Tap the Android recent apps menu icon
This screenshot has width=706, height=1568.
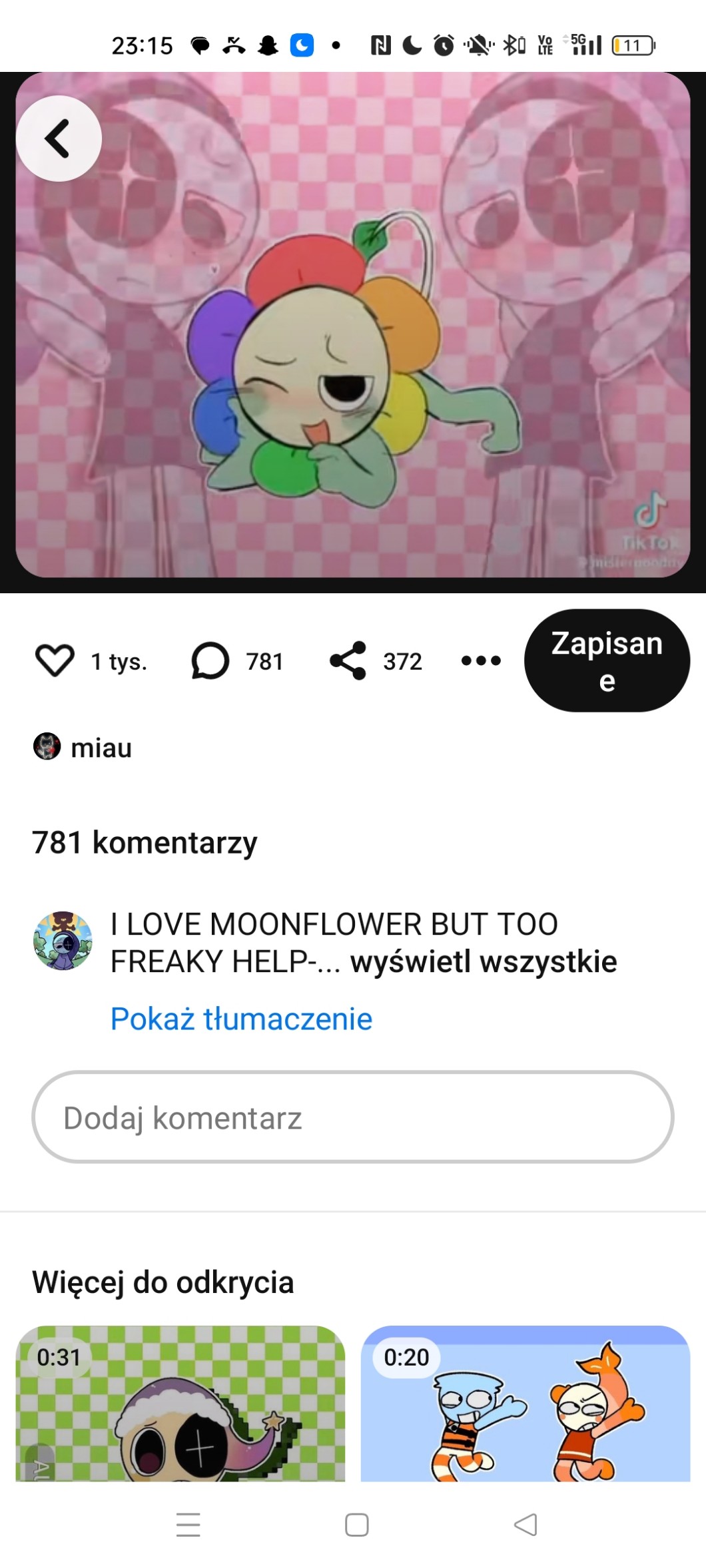[188, 1525]
